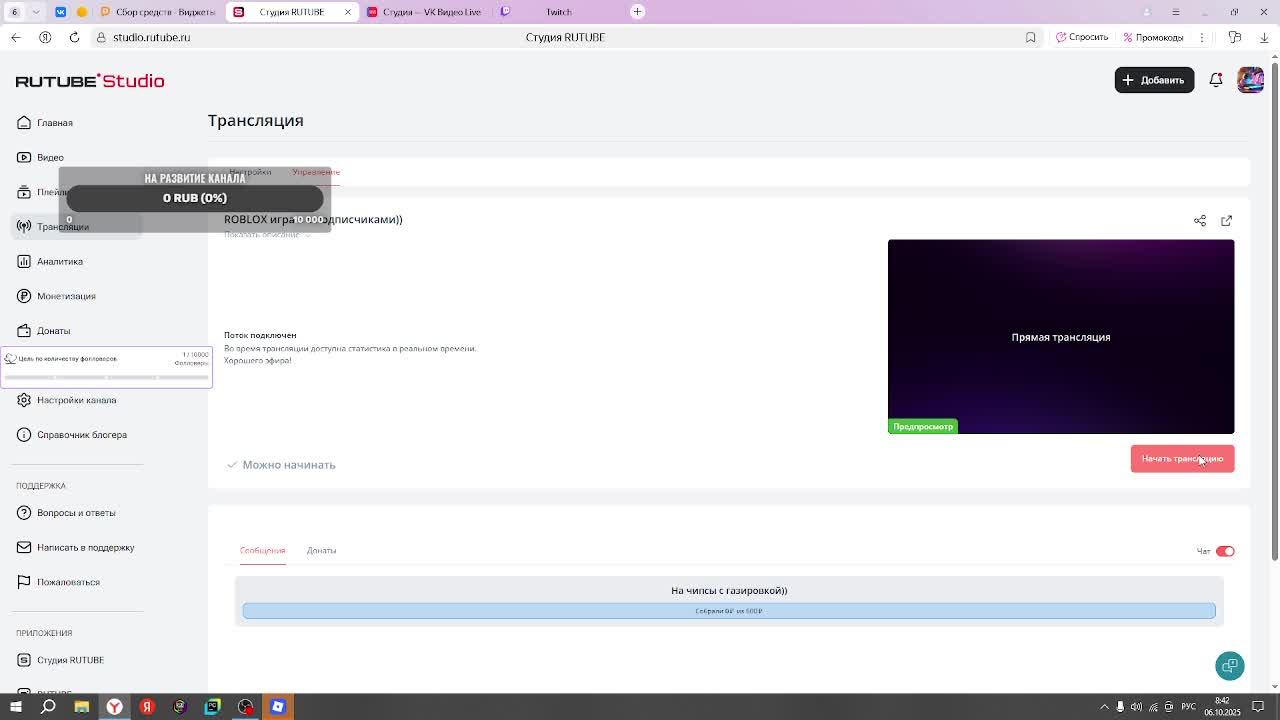Show hidden system tray icons
This screenshot has height=720, width=1280.
pos(1104,707)
